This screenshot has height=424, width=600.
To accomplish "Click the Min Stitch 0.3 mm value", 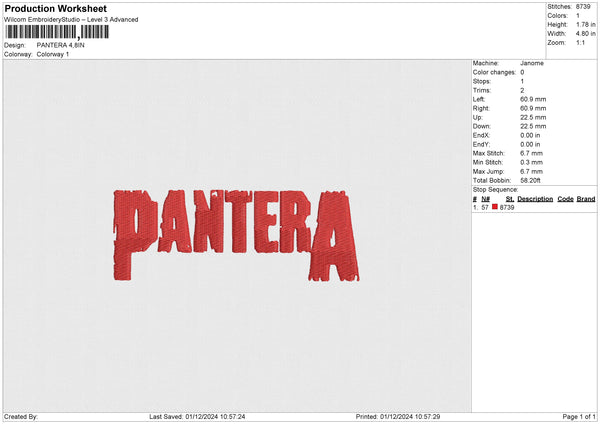I will pos(532,163).
